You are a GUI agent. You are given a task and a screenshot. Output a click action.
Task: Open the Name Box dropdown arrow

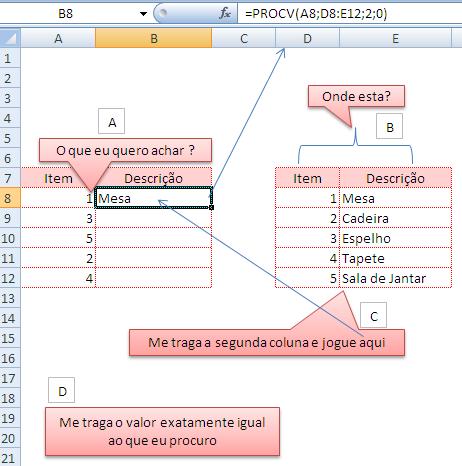click(143, 14)
